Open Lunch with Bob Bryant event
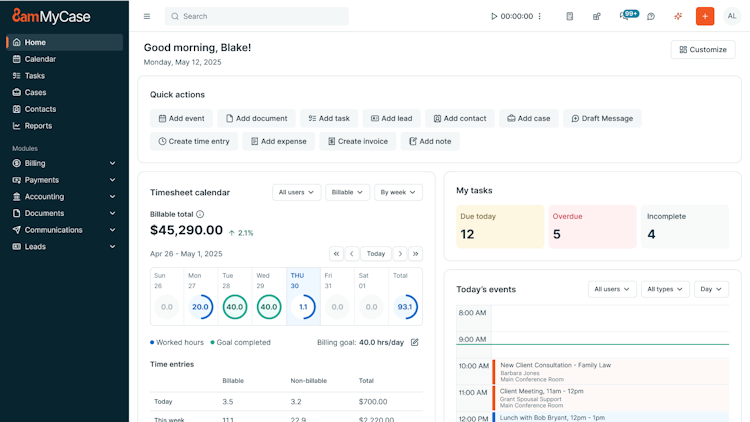 pos(611,417)
